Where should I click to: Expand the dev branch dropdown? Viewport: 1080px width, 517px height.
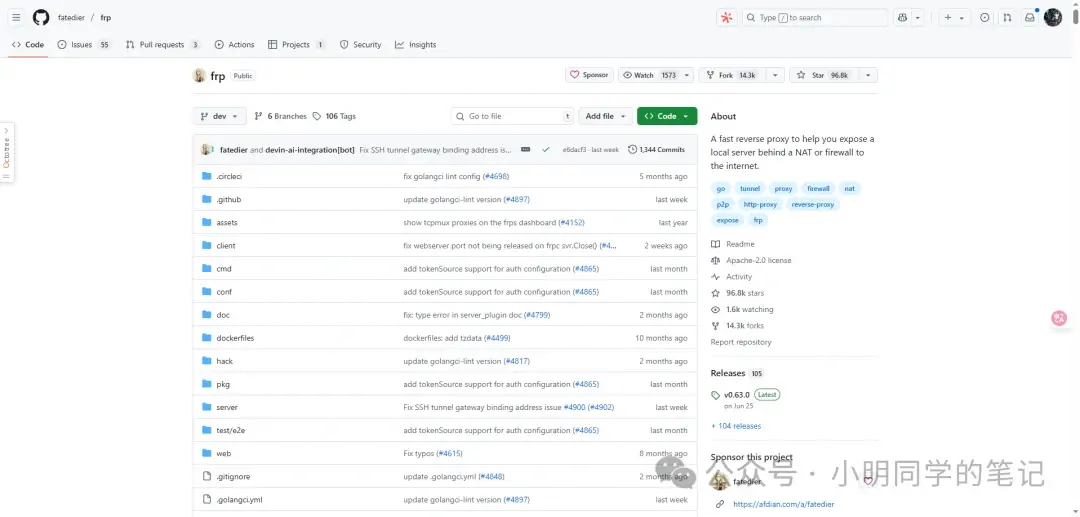[x=220, y=116]
